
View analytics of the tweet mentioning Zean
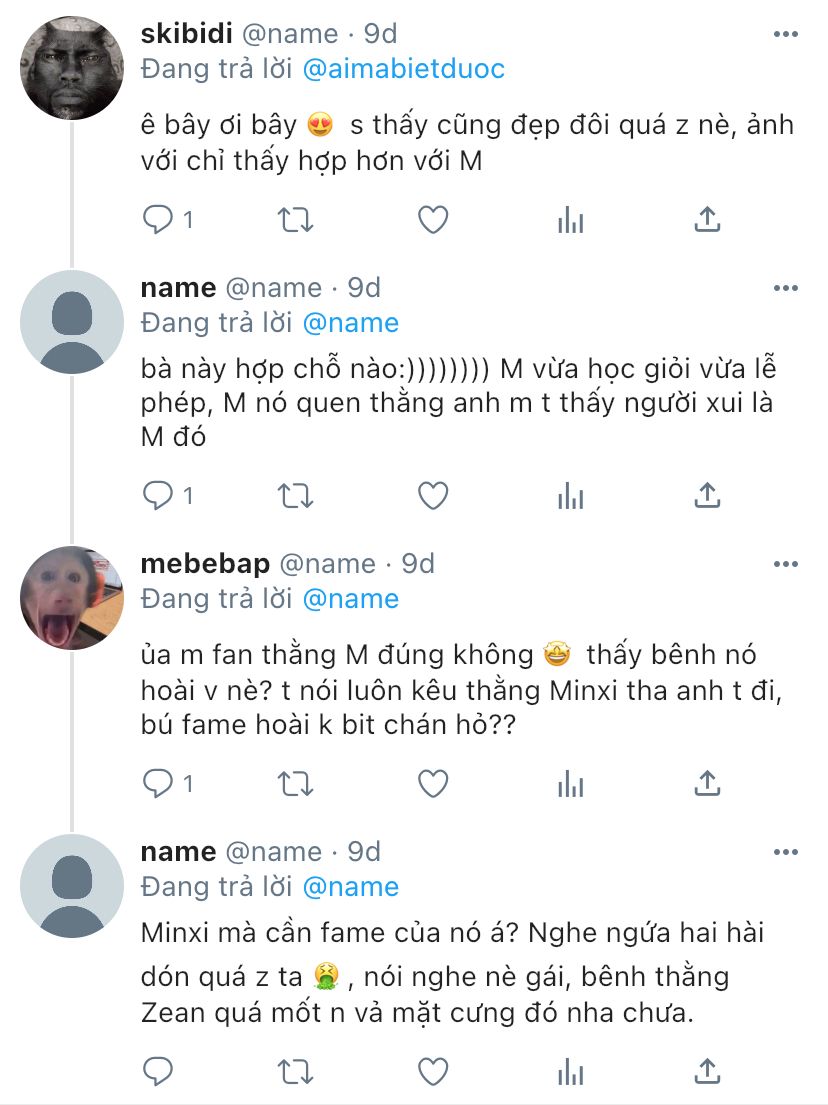coord(570,1070)
